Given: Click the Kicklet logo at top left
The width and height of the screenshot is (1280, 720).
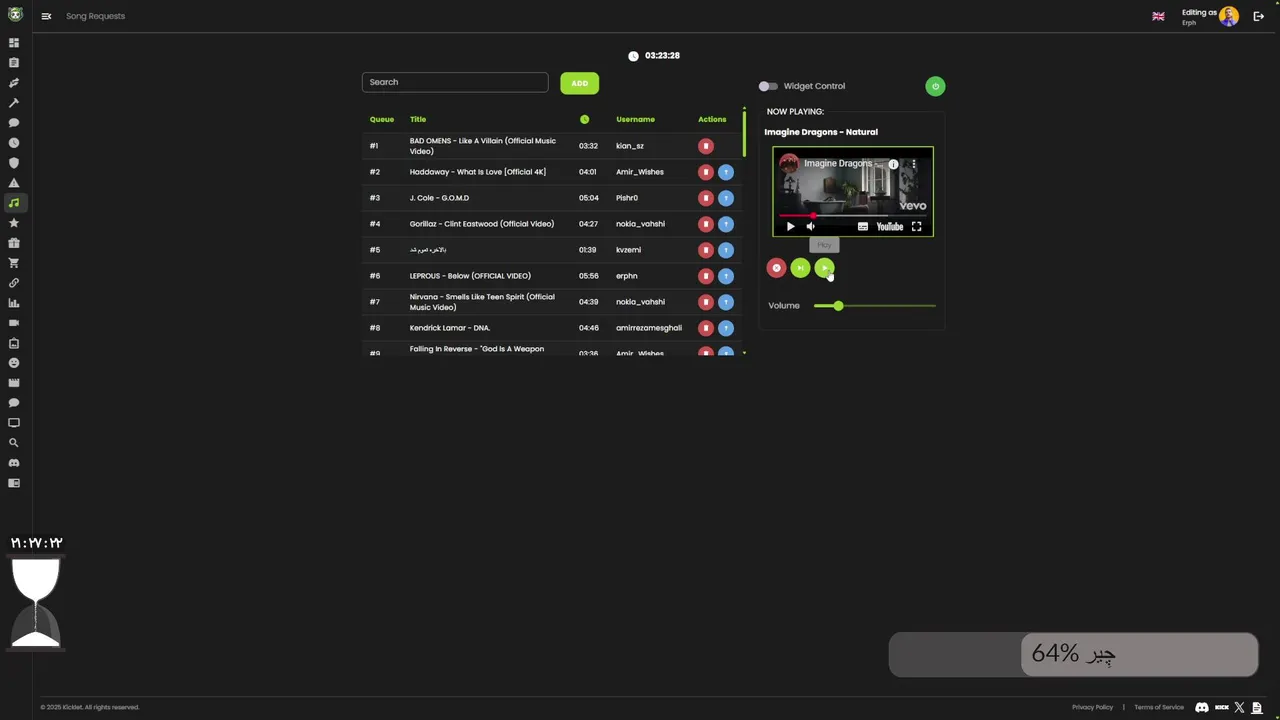Looking at the screenshot, I should click(15, 15).
